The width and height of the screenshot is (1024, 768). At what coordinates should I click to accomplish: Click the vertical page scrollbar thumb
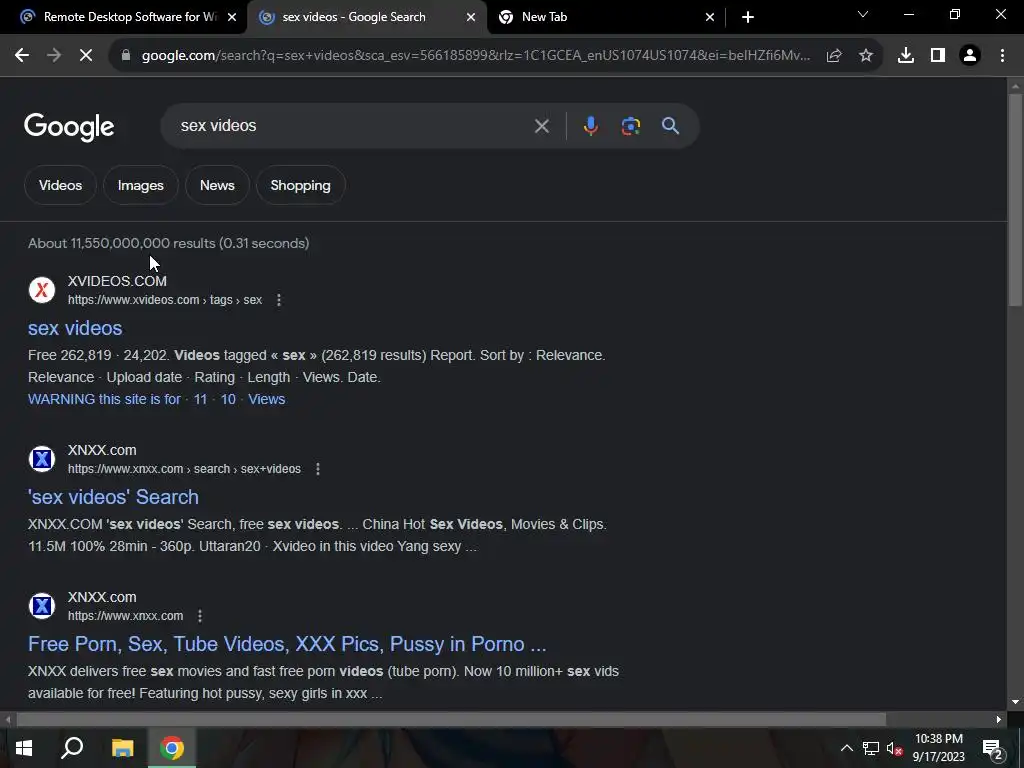click(x=1015, y=199)
